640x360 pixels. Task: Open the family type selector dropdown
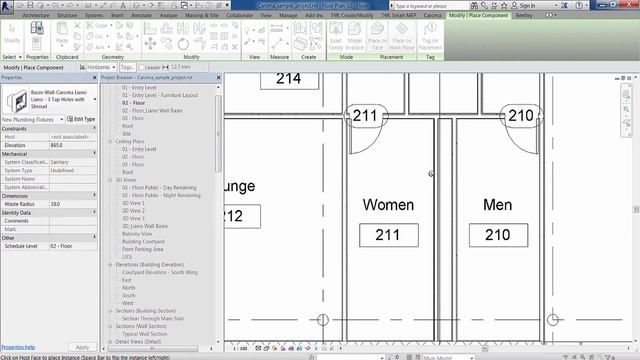pyautogui.click(x=95, y=99)
